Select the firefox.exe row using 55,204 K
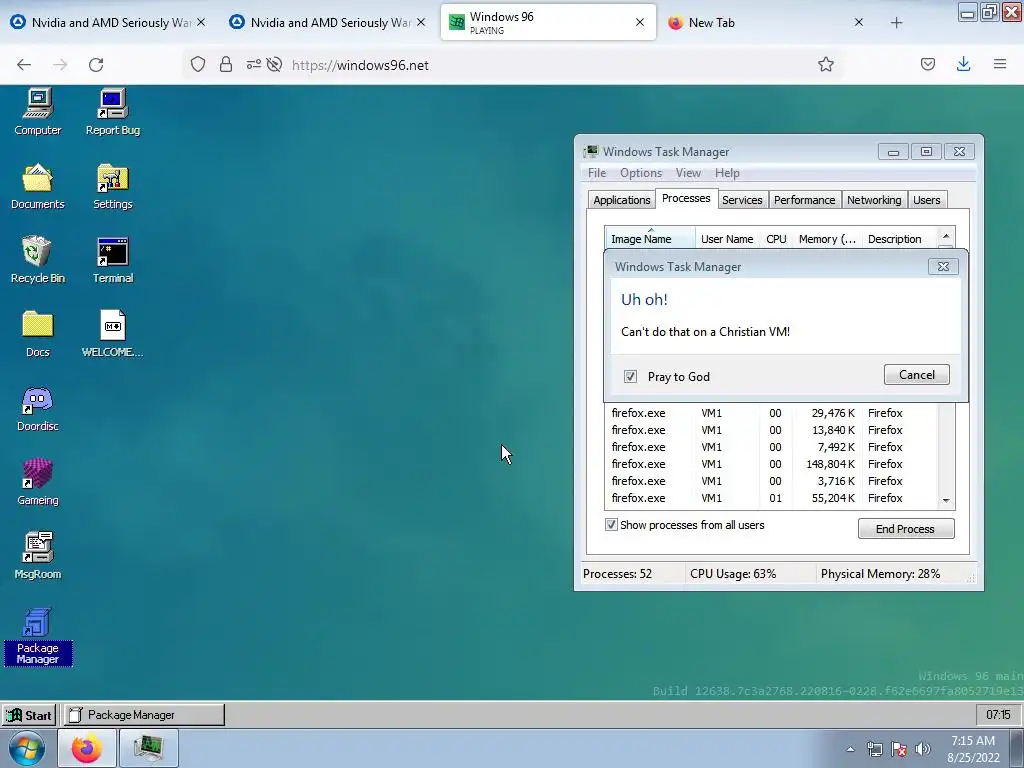Viewport: 1024px width, 768px height. pyautogui.click(x=772, y=498)
